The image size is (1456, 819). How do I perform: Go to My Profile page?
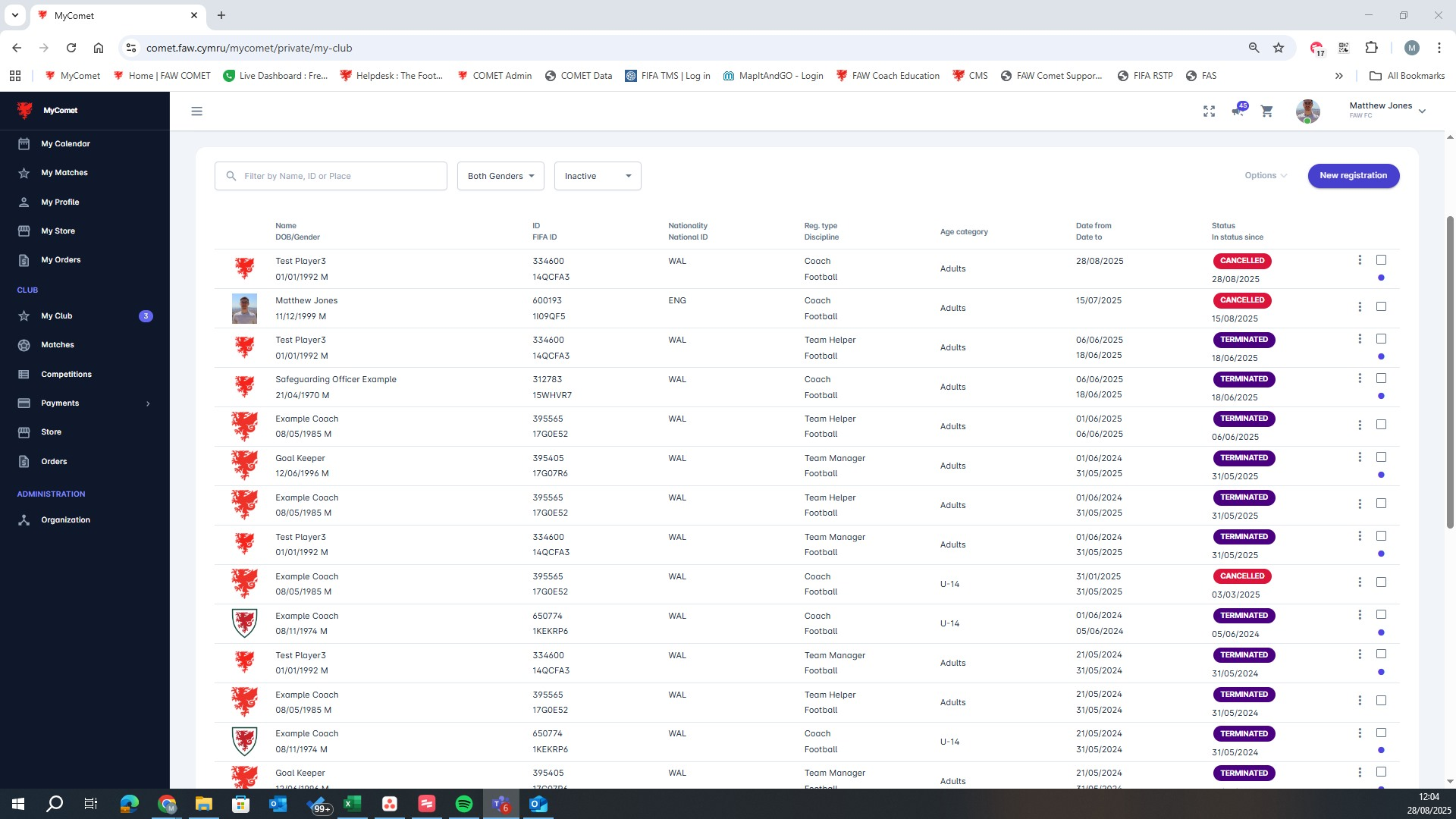60,202
